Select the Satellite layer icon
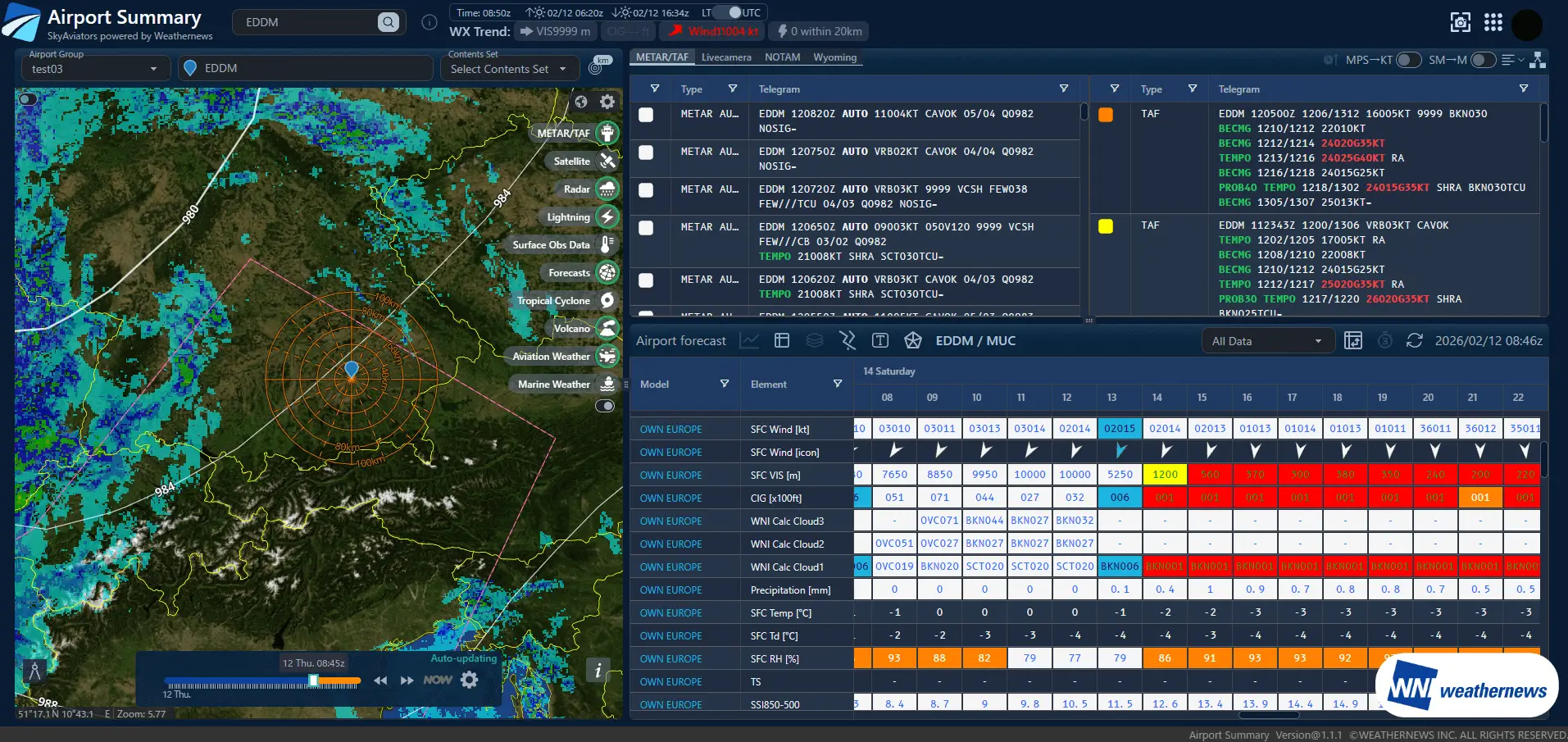 (607, 162)
